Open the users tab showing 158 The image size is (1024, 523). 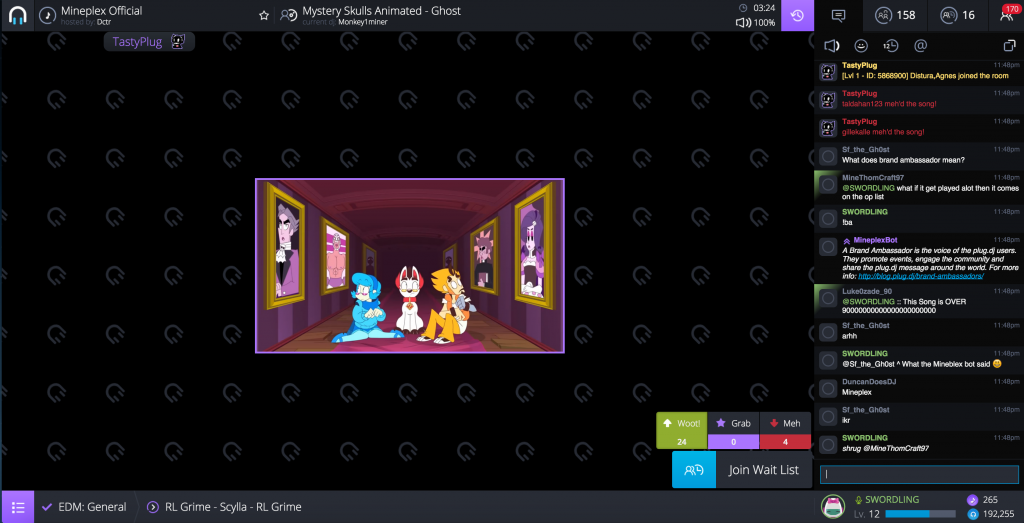(895, 15)
